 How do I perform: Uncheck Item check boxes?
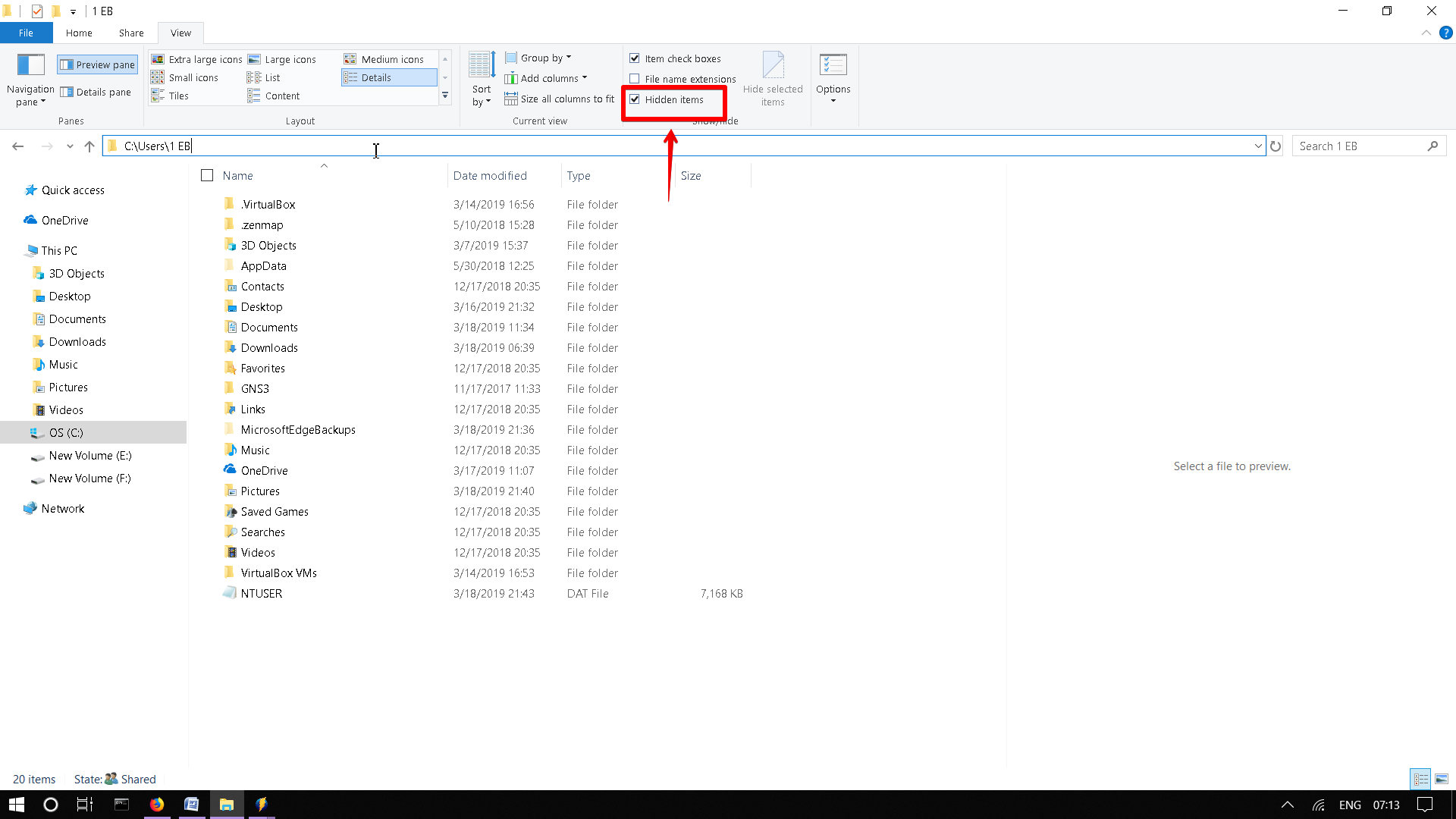point(635,58)
